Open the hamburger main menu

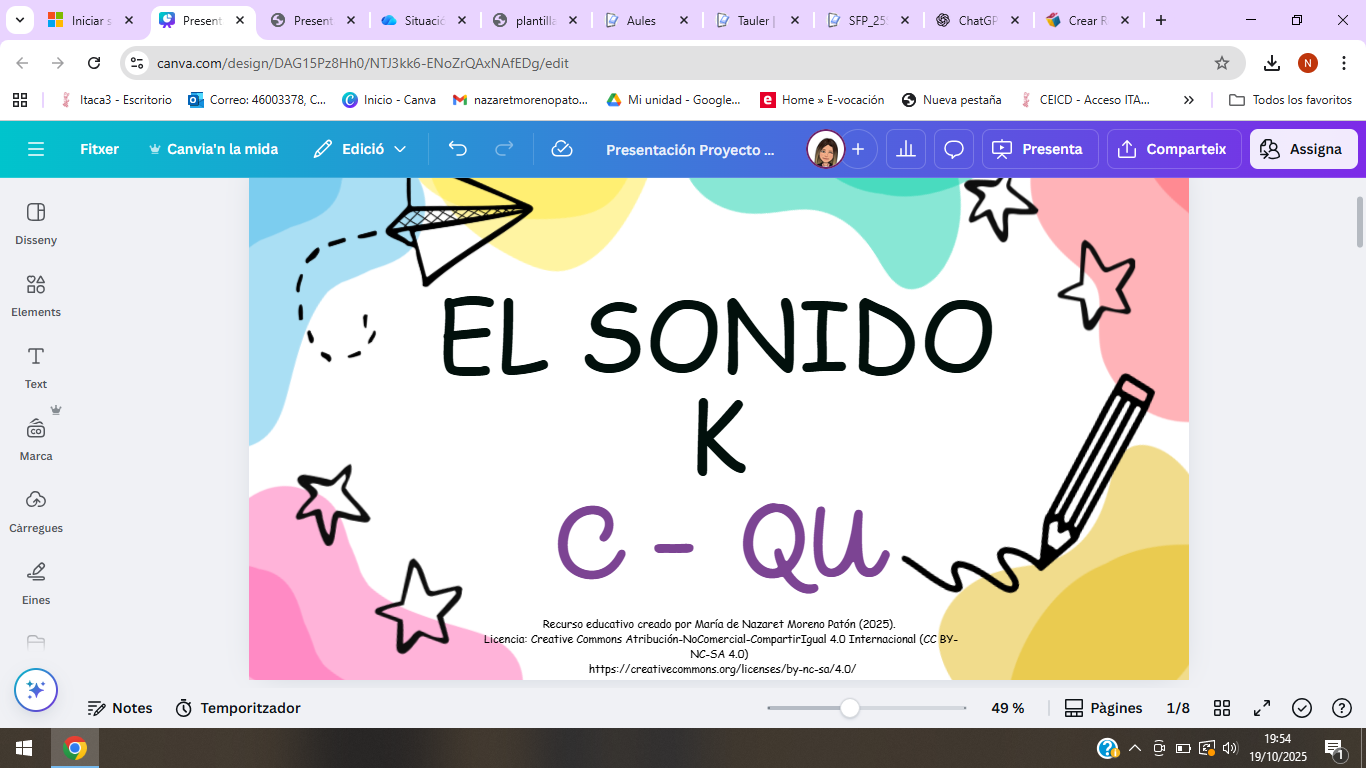click(36, 149)
